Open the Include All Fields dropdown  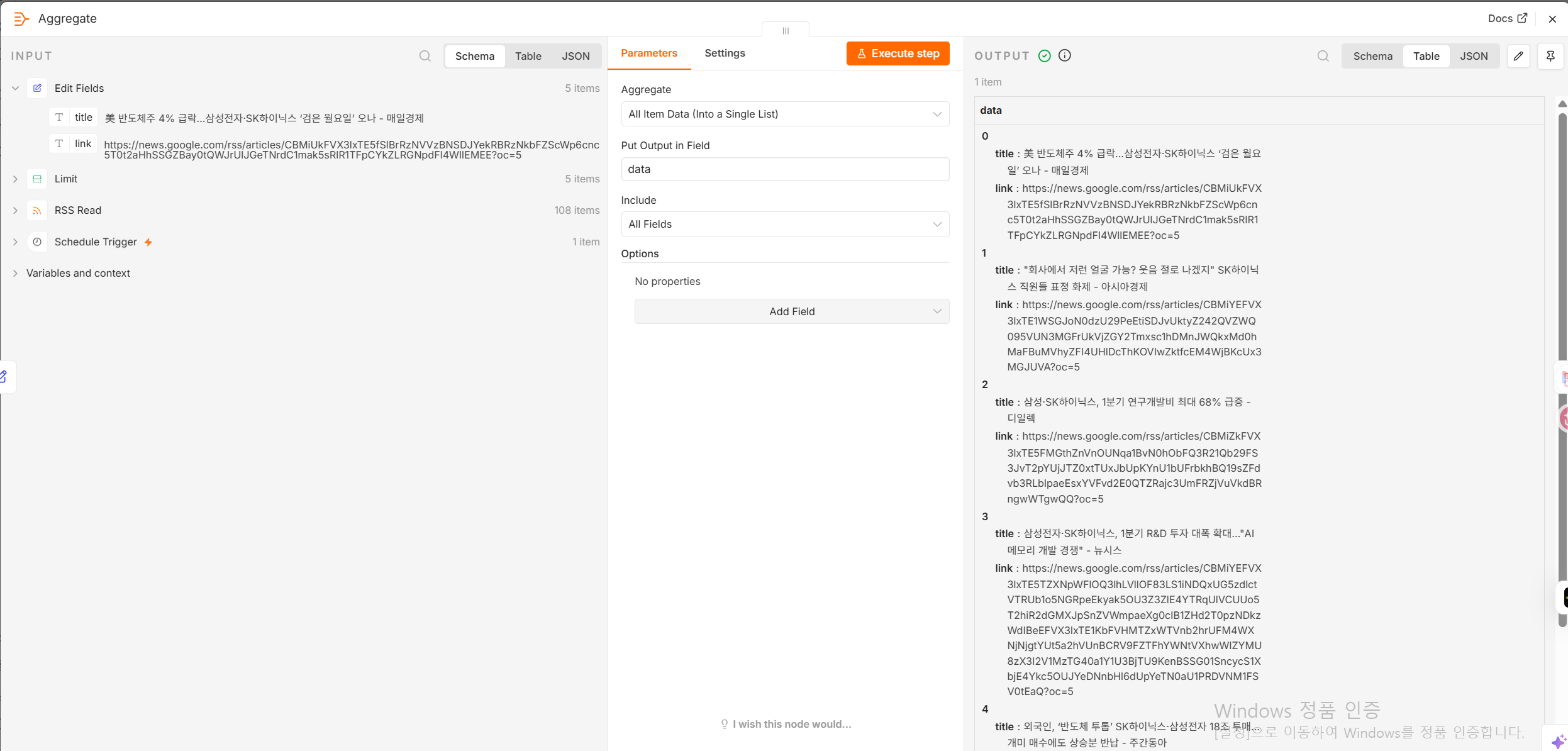coord(785,224)
